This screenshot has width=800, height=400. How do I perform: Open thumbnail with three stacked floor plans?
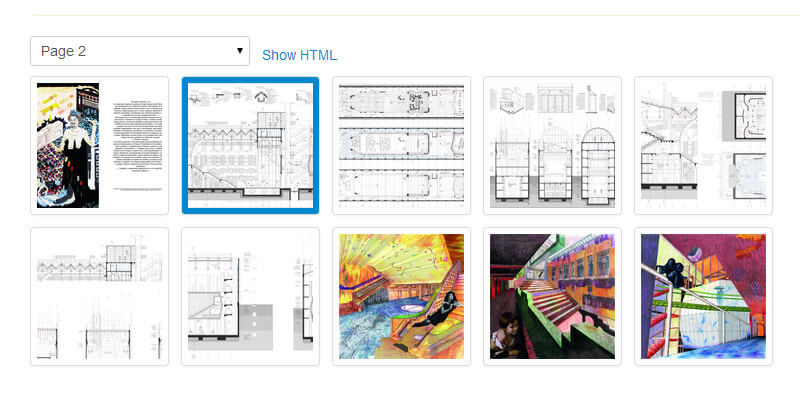401,145
